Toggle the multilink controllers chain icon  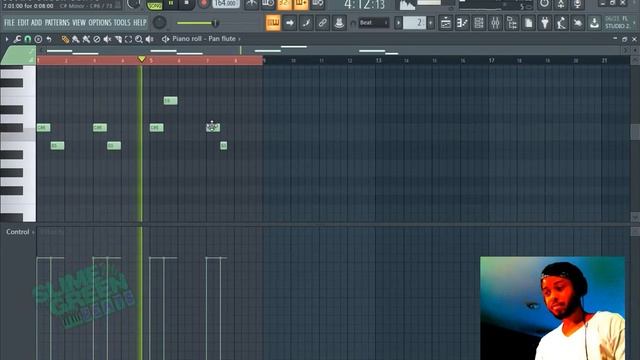point(322,23)
